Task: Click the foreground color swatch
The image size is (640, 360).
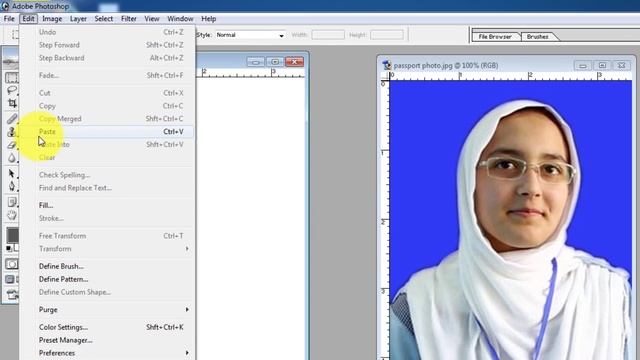Action: click(12, 236)
